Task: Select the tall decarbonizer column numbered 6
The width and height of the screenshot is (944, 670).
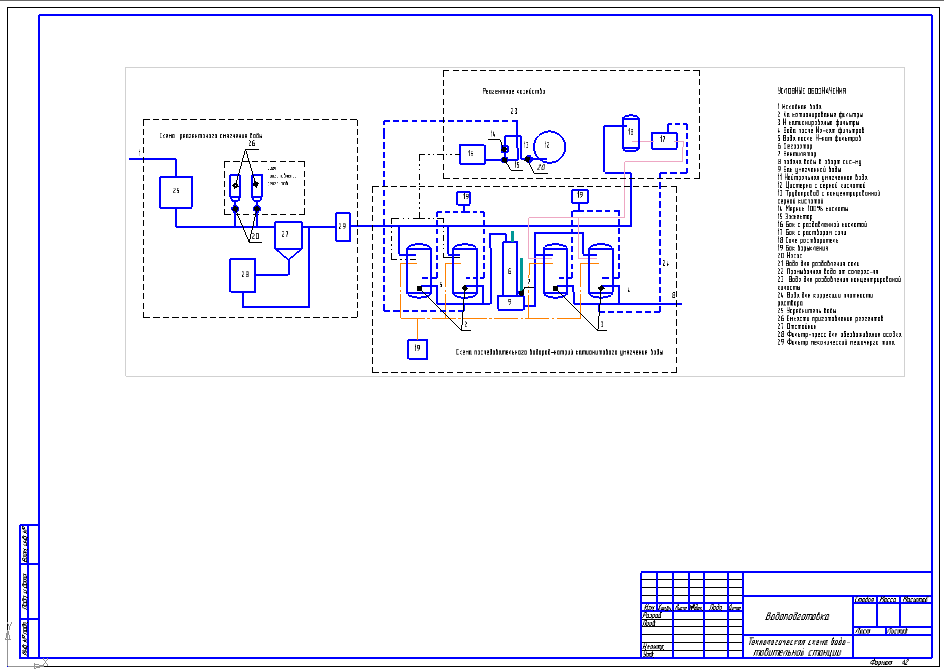Action: point(510,268)
